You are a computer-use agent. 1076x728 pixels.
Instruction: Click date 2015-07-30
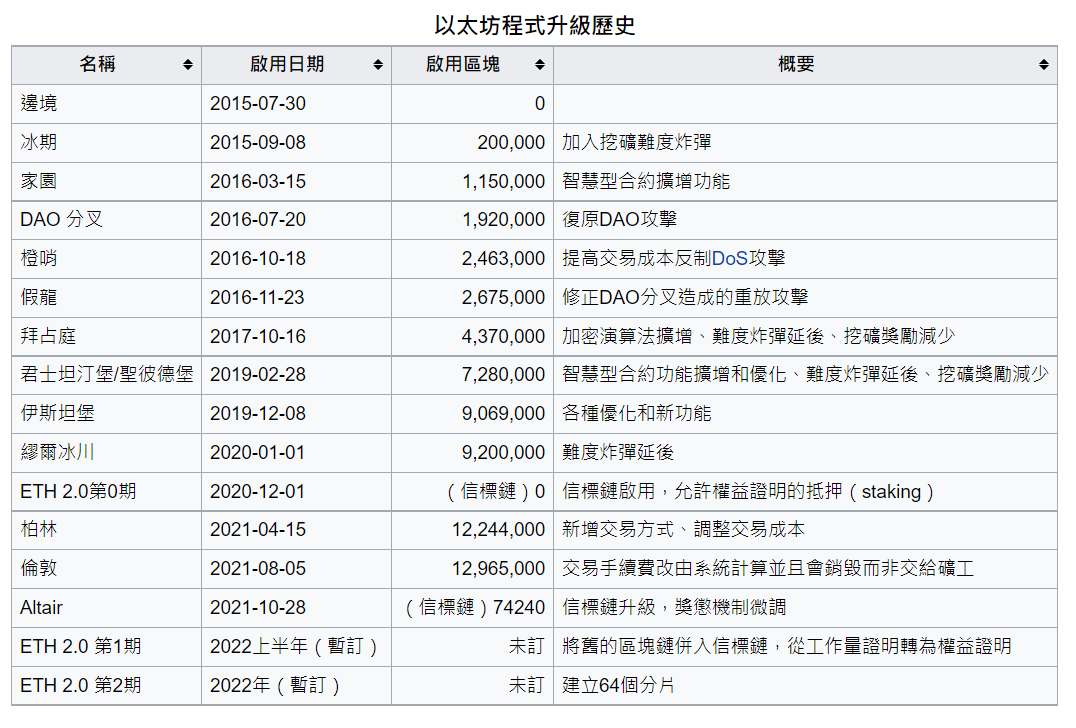258,104
